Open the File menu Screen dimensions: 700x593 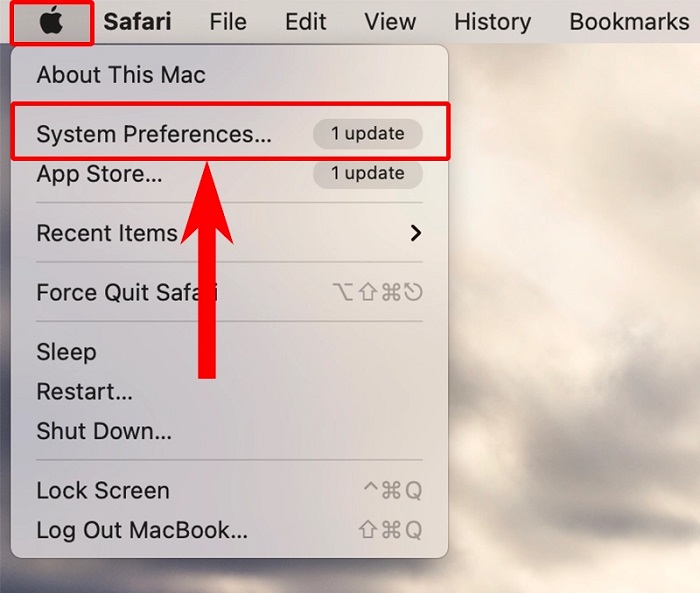228,22
